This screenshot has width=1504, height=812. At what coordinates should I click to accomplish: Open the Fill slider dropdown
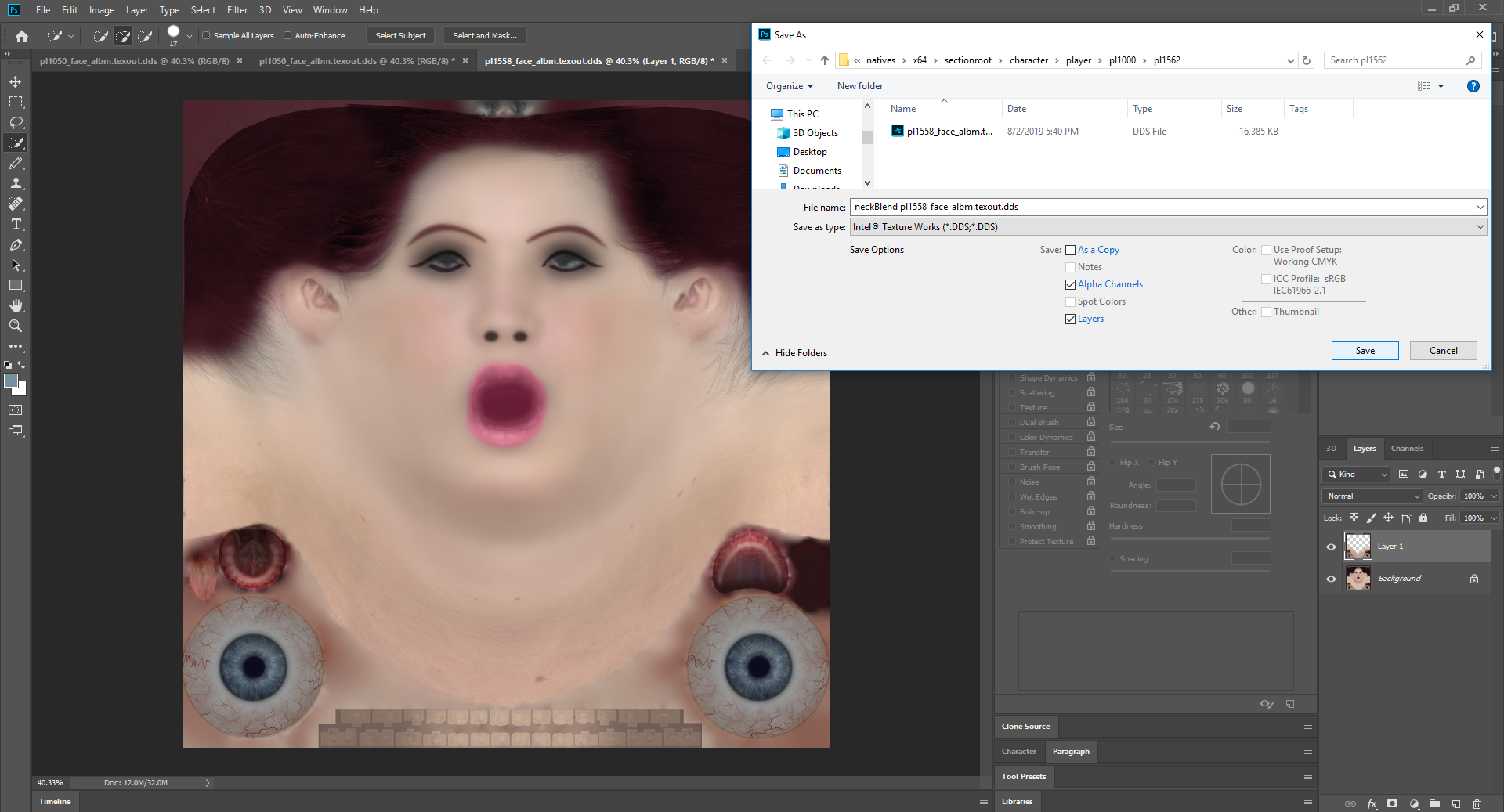tap(1494, 518)
